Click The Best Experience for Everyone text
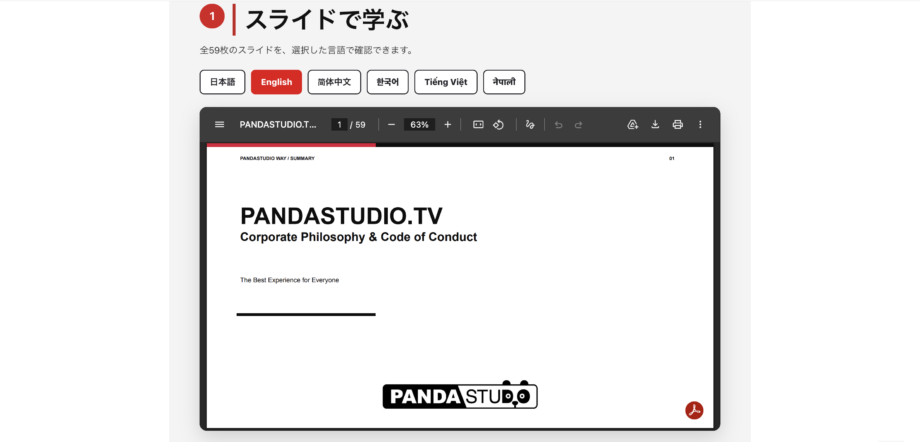920x442 pixels. click(289, 280)
